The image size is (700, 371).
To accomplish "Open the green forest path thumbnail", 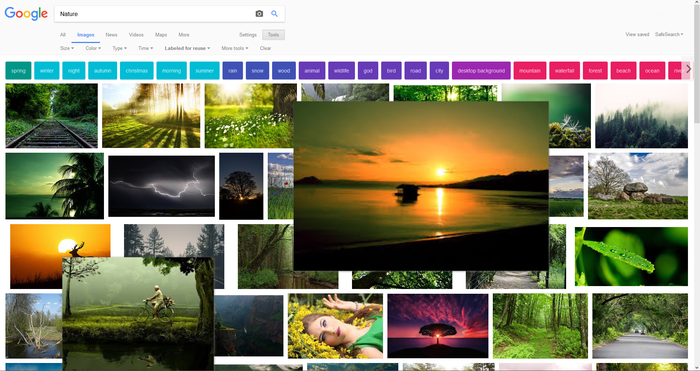I will point(540,325).
